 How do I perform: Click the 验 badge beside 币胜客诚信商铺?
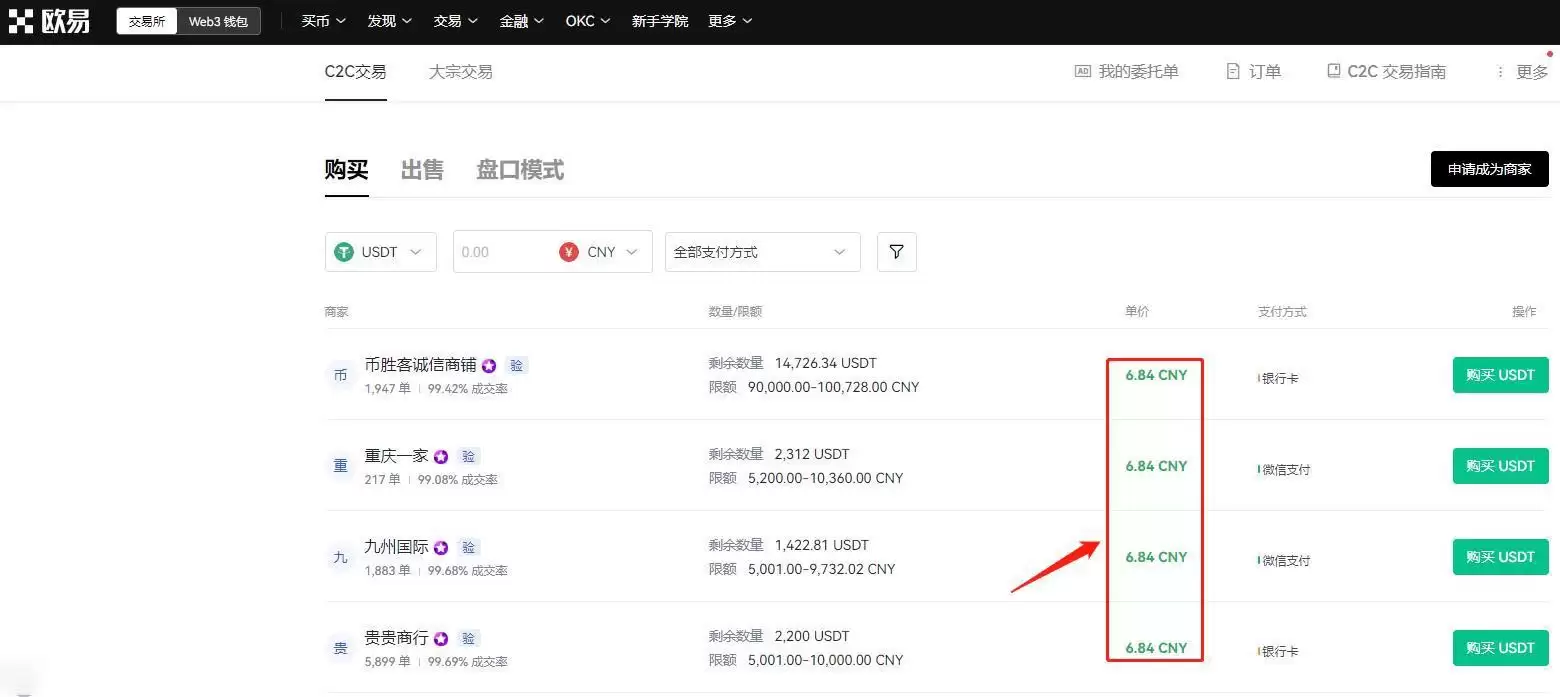(x=516, y=365)
